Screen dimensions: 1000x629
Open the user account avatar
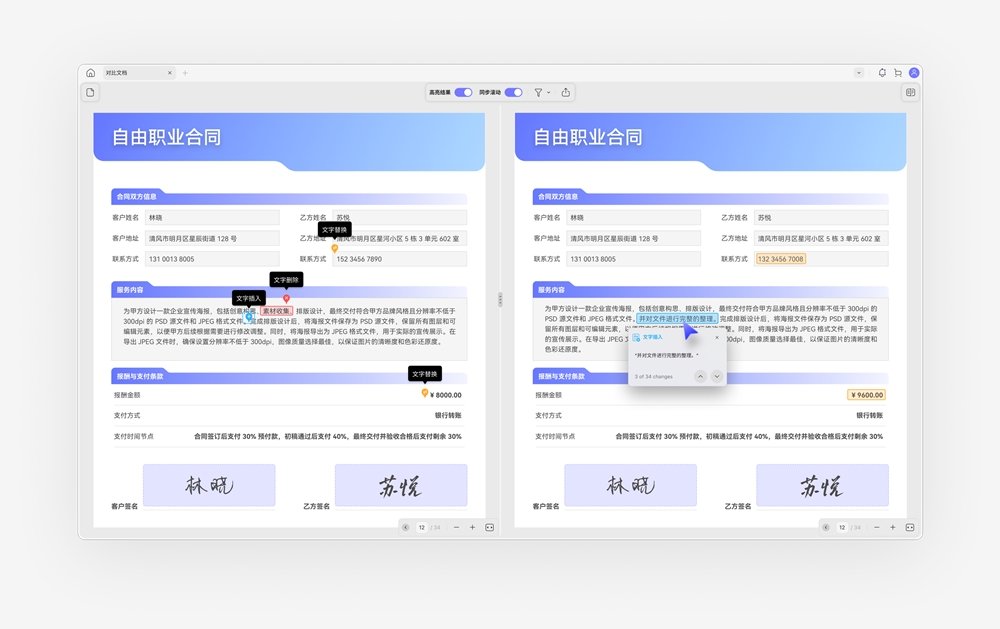pos(914,73)
